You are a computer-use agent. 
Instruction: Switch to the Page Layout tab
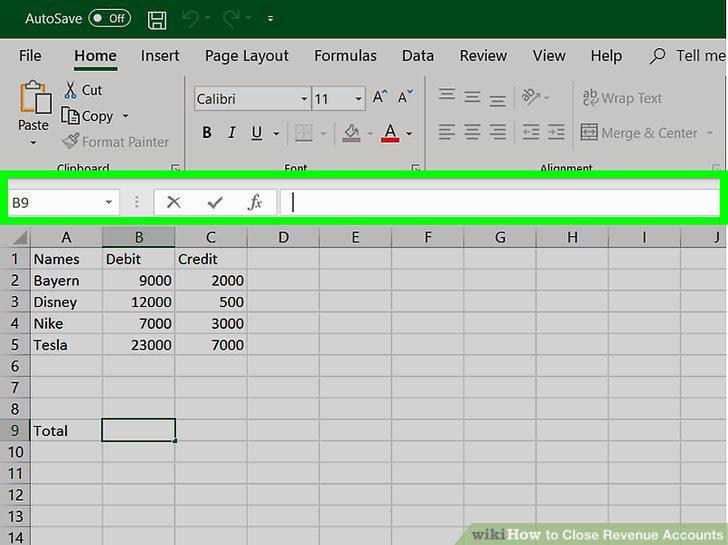(247, 56)
